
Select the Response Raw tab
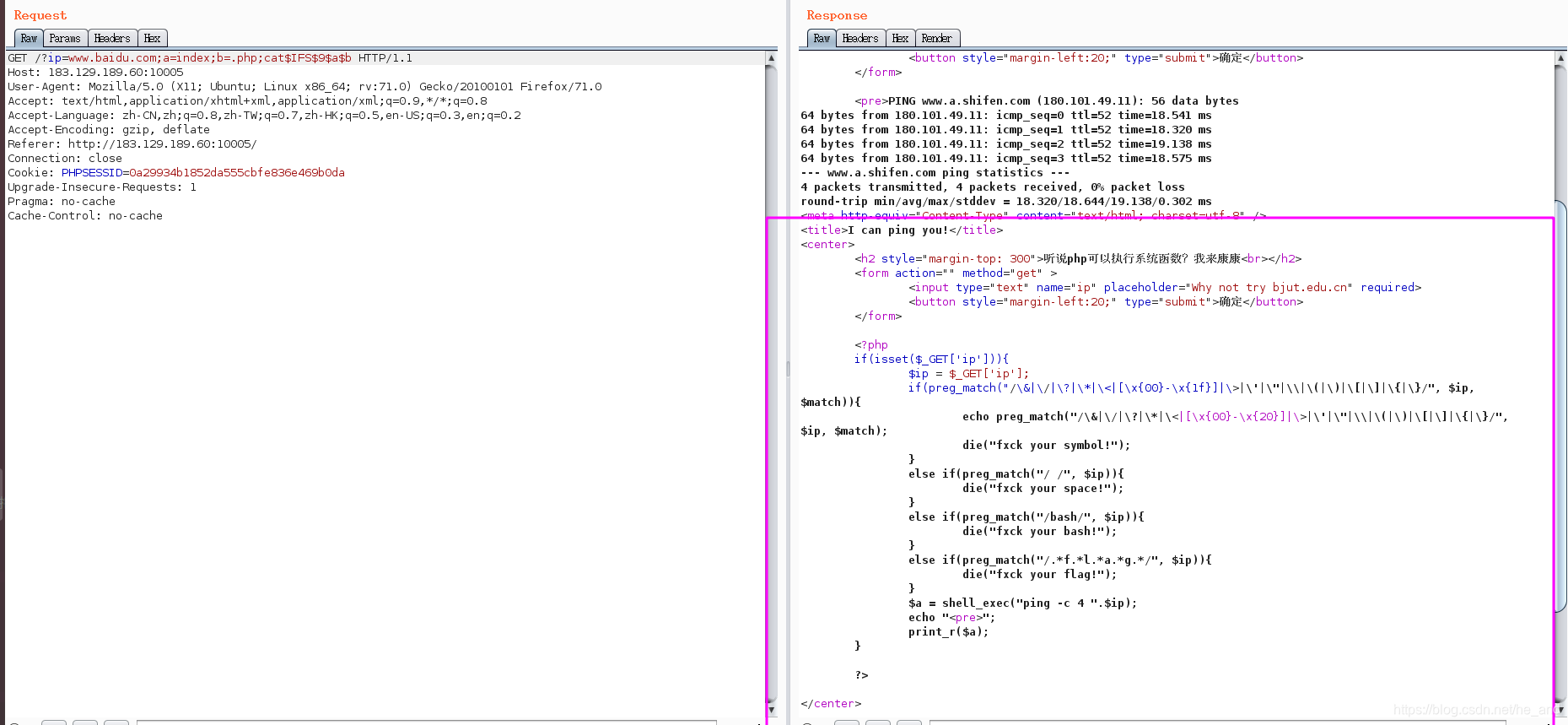click(822, 38)
